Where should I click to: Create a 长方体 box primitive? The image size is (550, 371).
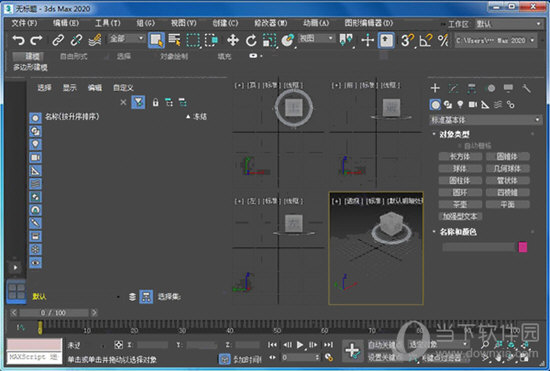coord(460,156)
